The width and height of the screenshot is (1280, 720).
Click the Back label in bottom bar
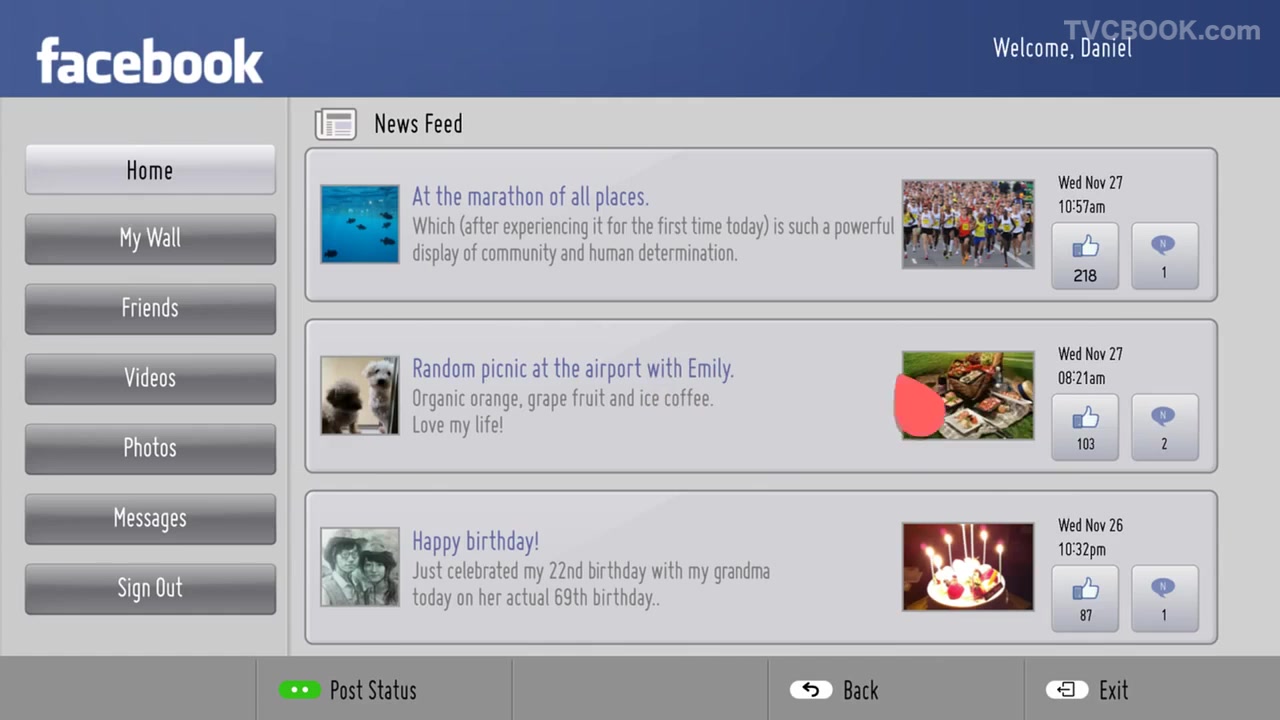[x=861, y=690]
